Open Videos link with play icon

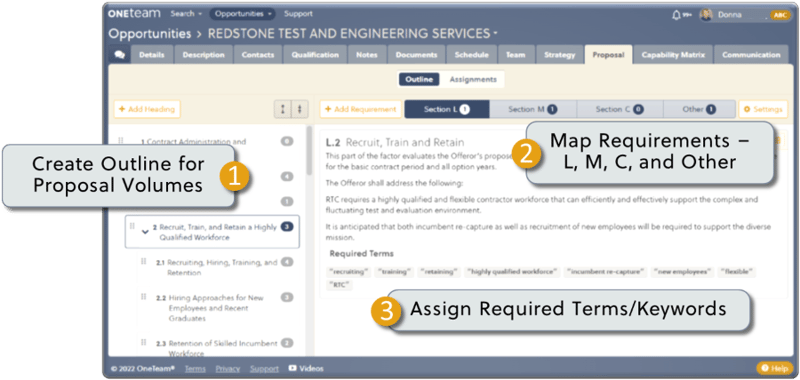306,368
